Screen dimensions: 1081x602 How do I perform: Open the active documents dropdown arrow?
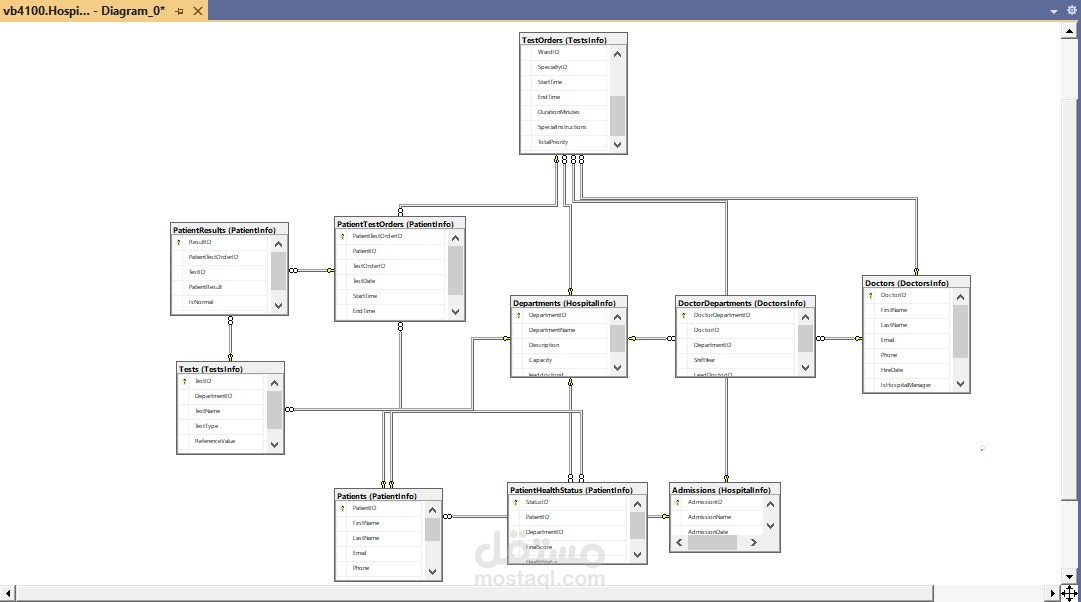click(x=1053, y=12)
